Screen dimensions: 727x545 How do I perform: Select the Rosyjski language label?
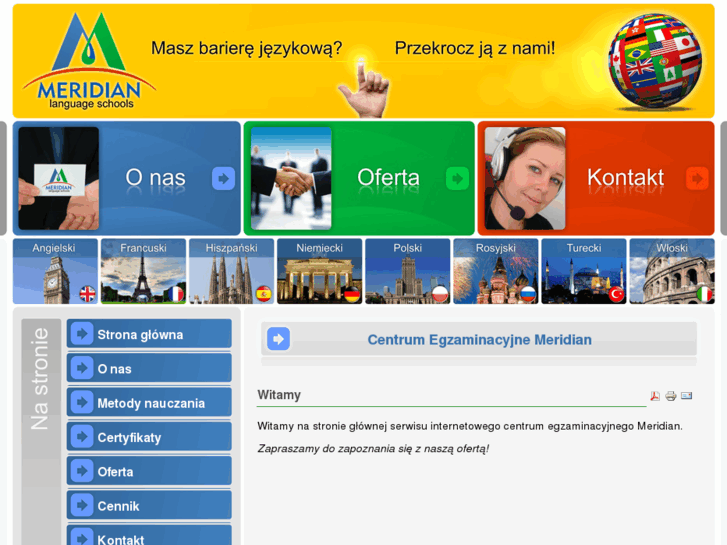(496, 248)
